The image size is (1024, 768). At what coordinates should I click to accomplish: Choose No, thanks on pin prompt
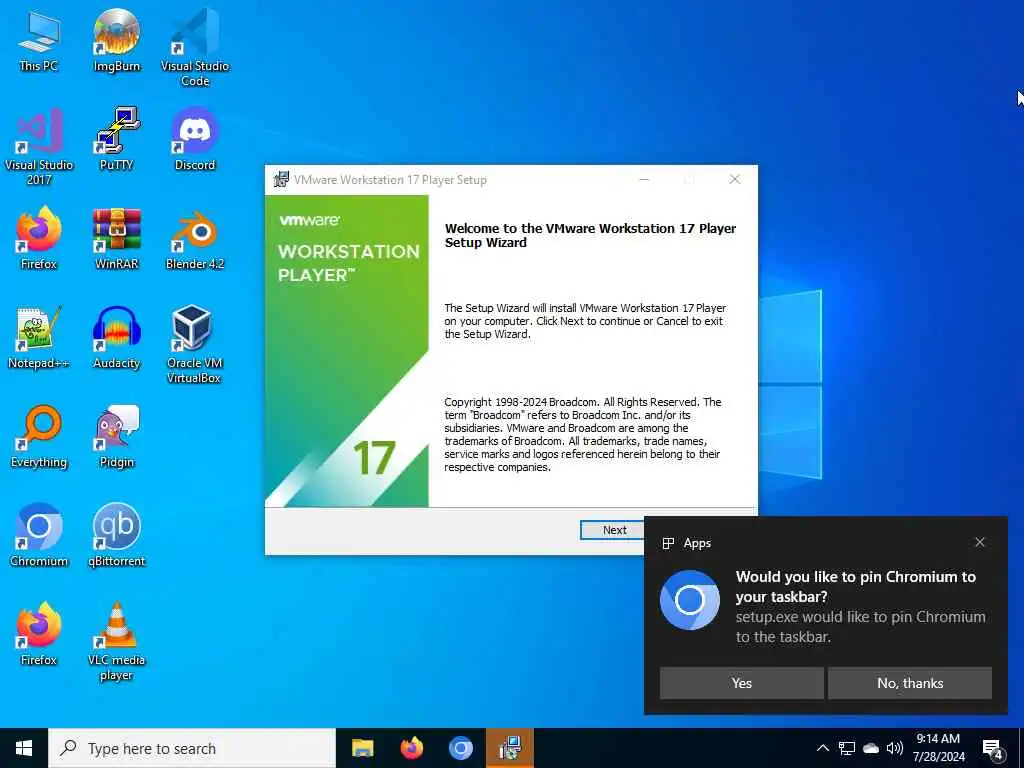click(910, 683)
